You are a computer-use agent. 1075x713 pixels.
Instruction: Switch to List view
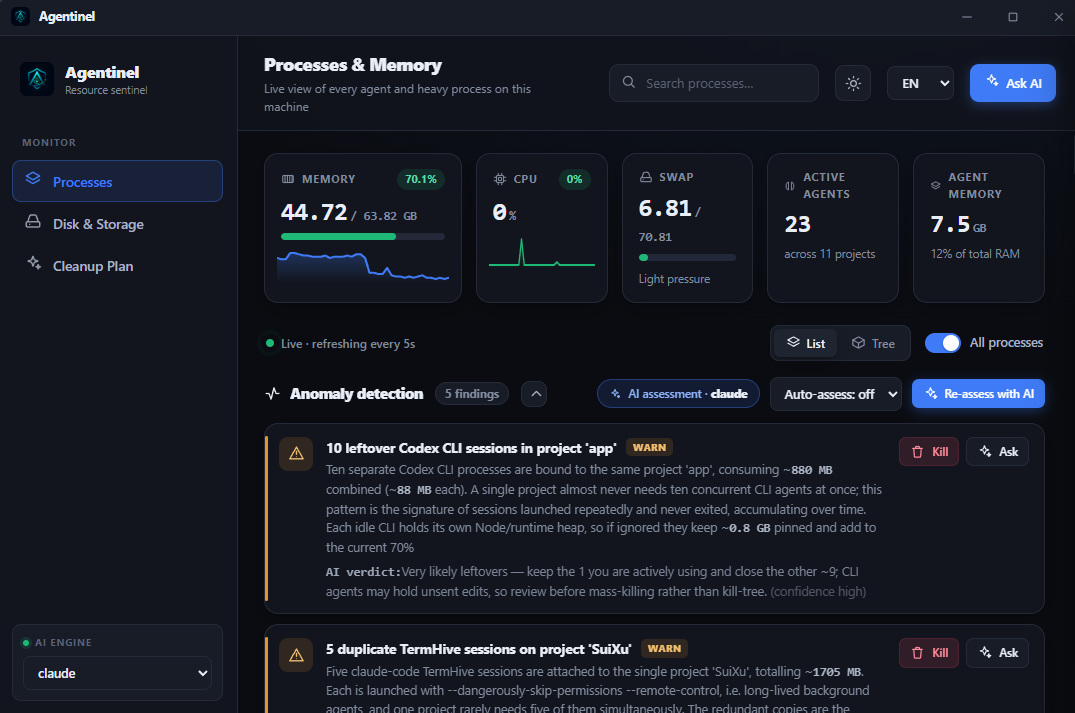coord(806,343)
